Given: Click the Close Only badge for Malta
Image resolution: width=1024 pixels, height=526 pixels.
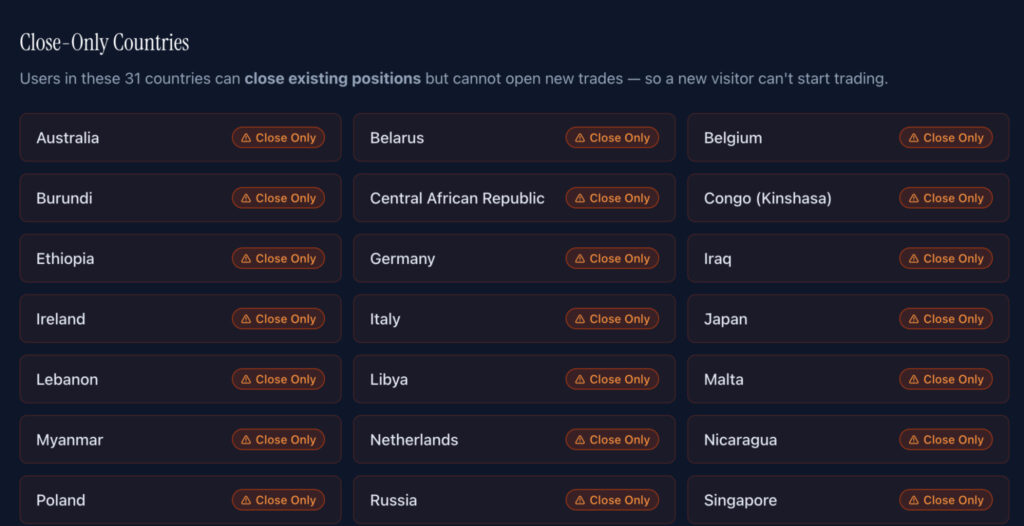Looking at the screenshot, I should (946, 380).
